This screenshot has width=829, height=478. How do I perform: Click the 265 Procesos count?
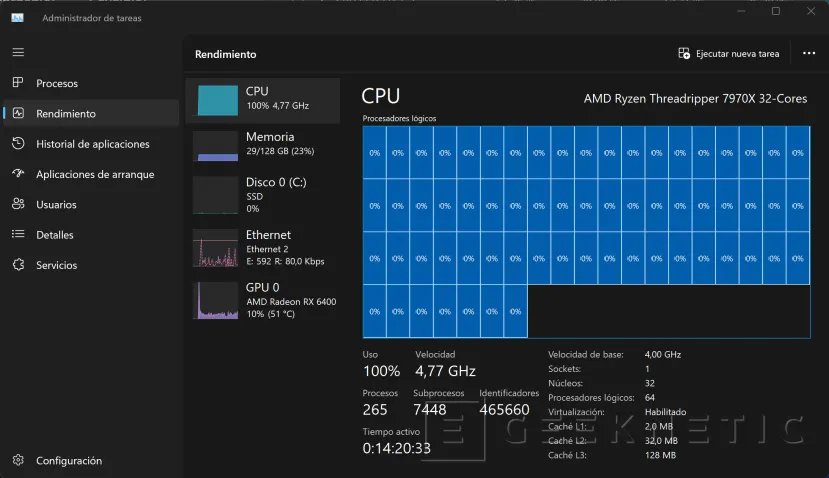pyautogui.click(x=375, y=410)
